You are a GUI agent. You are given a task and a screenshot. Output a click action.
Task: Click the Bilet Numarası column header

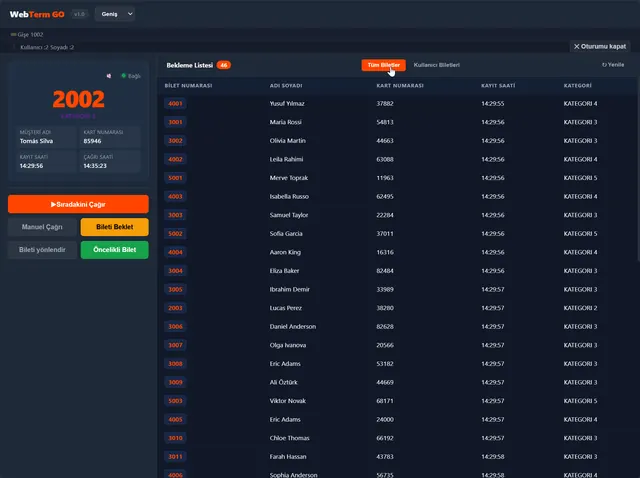coord(188,86)
